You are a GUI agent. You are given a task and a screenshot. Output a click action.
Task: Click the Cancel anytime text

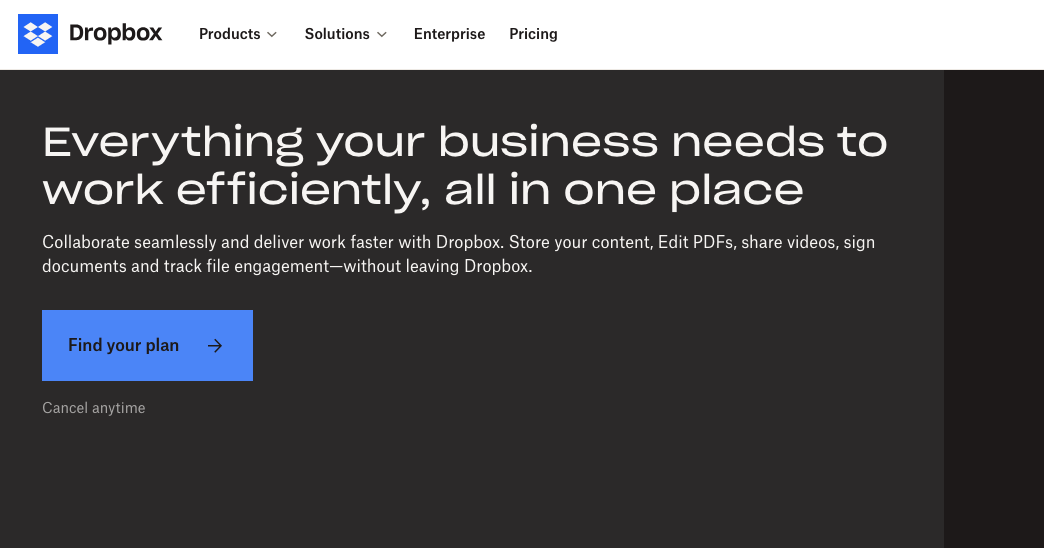94,408
